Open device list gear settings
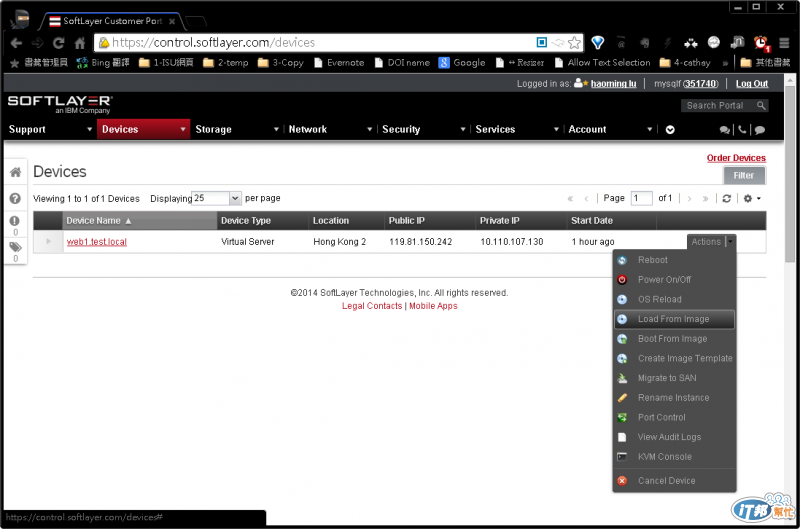800x529 pixels. [752, 198]
